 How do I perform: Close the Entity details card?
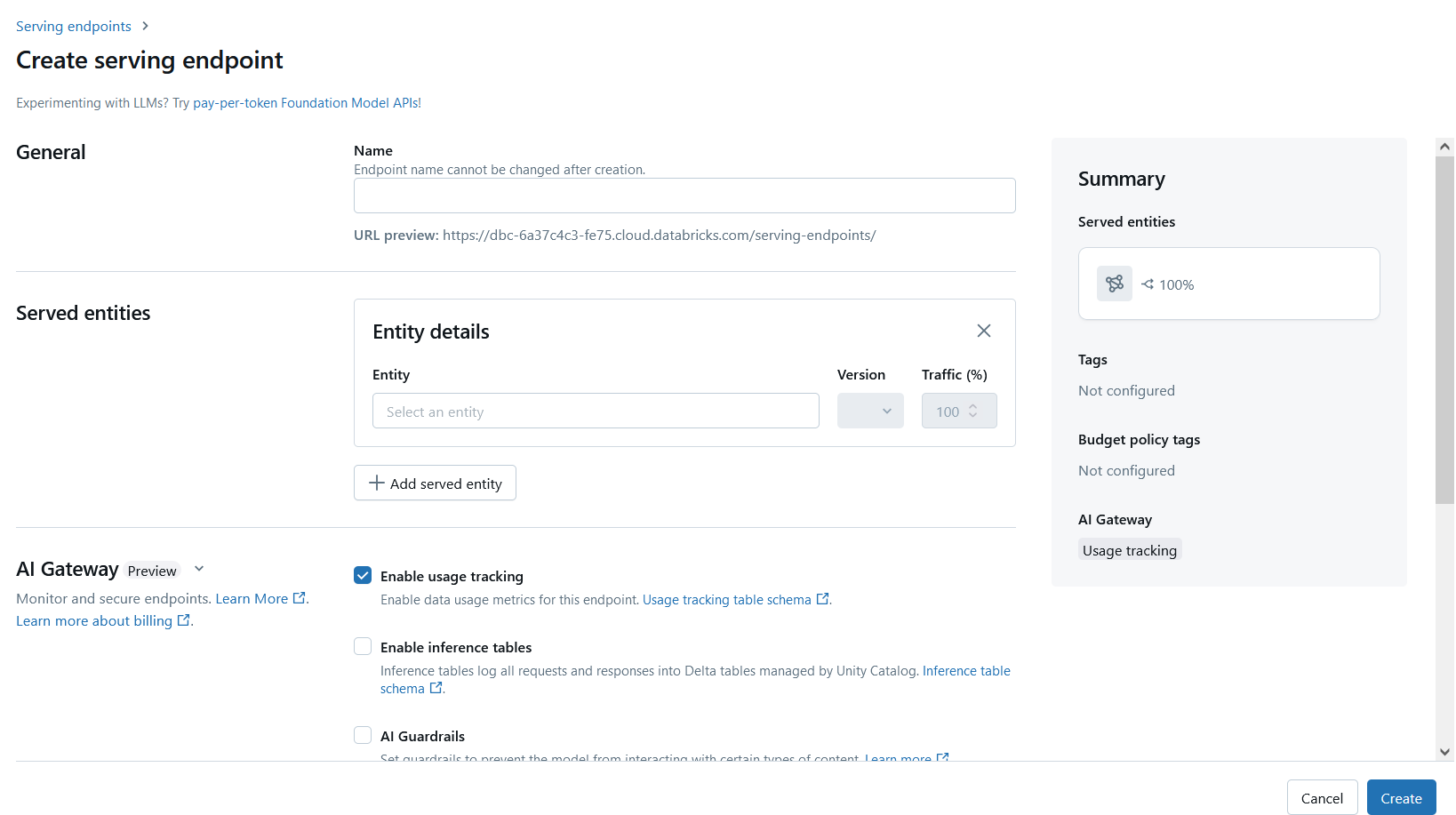984,331
